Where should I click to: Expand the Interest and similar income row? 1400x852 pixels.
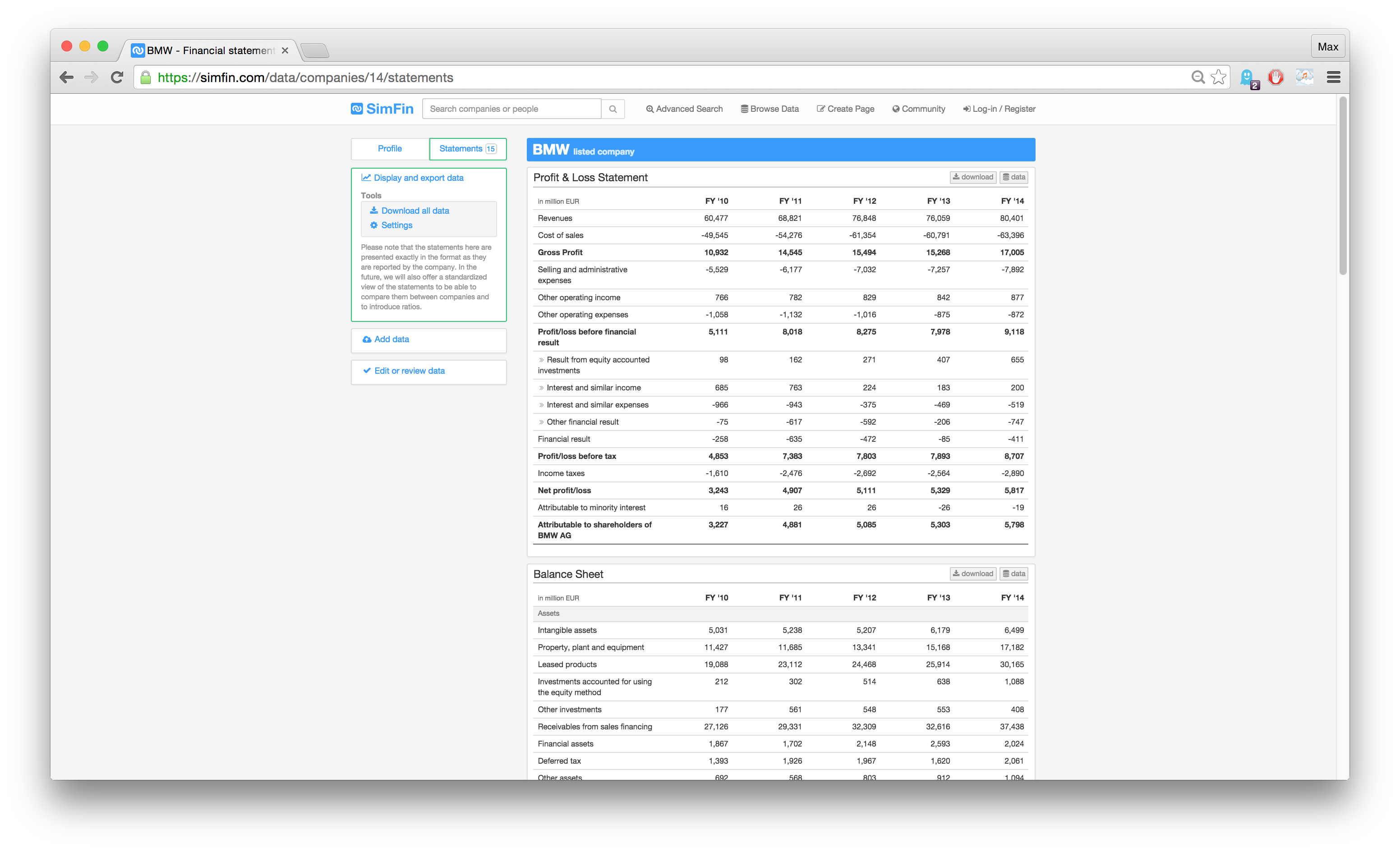tap(542, 388)
